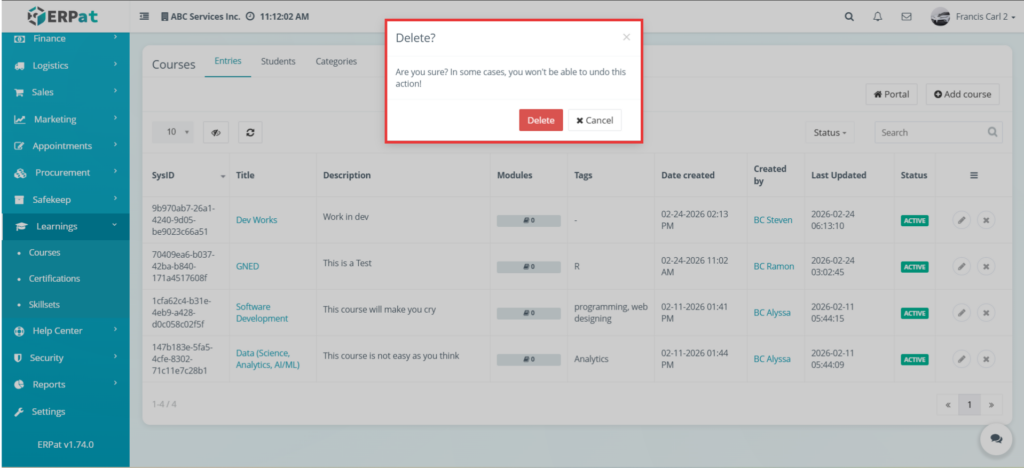
Task: Open the mail envelope icon
Action: 906,17
